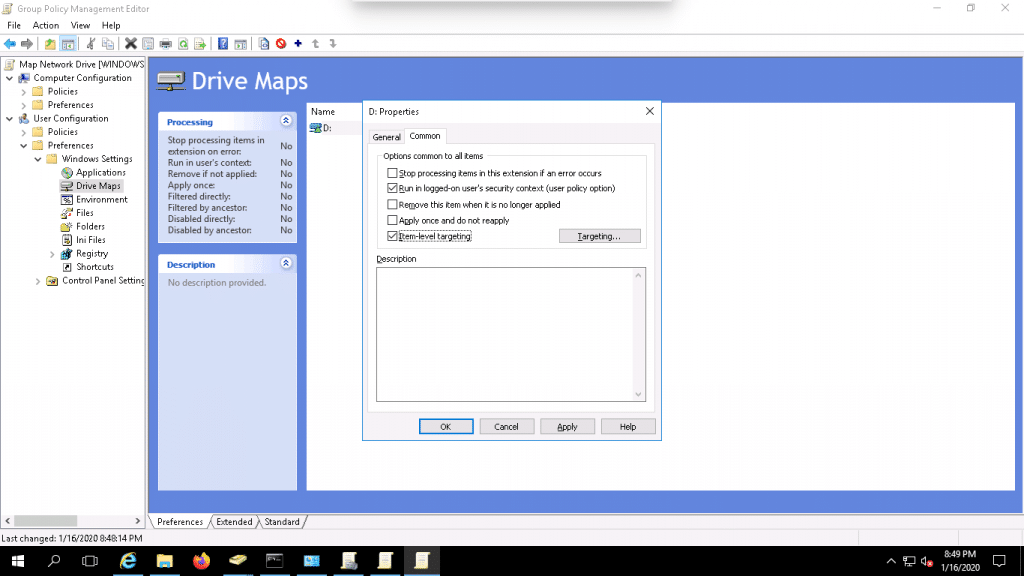The height and width of the screenshot is (576, 1024).
Task: Click the dialog Help button
Action: (x=628, y=426)
